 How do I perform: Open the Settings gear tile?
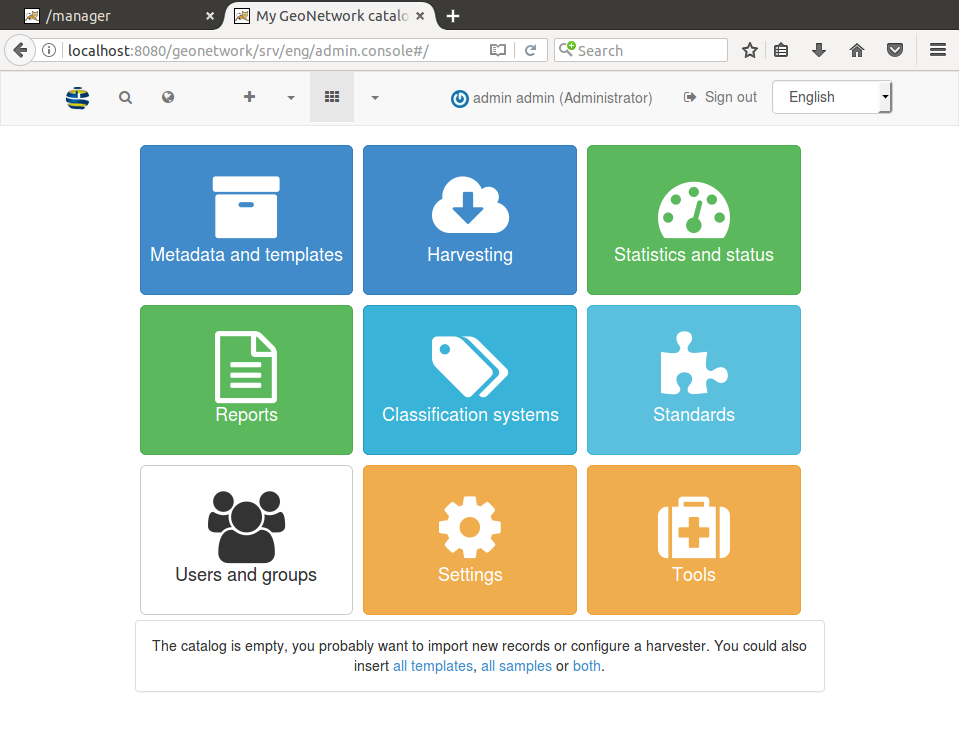coord(469,540)
